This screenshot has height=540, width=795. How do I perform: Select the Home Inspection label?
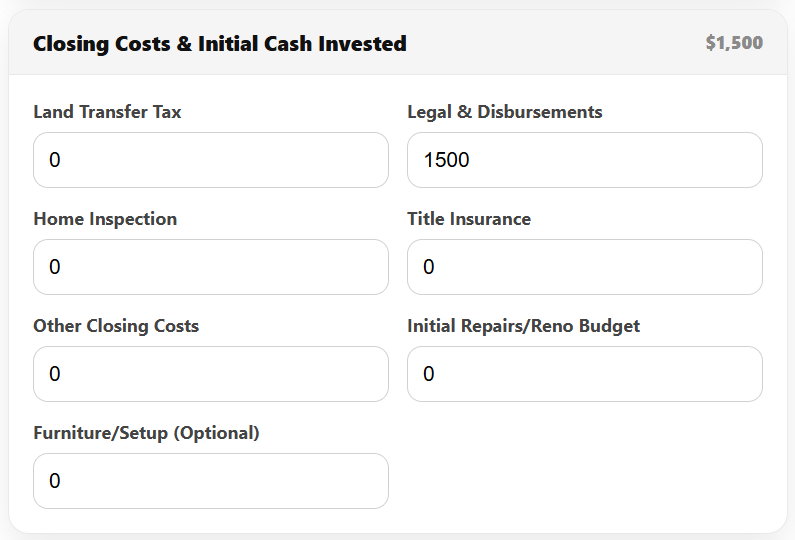pyautogui.click(x=105, y=219)
